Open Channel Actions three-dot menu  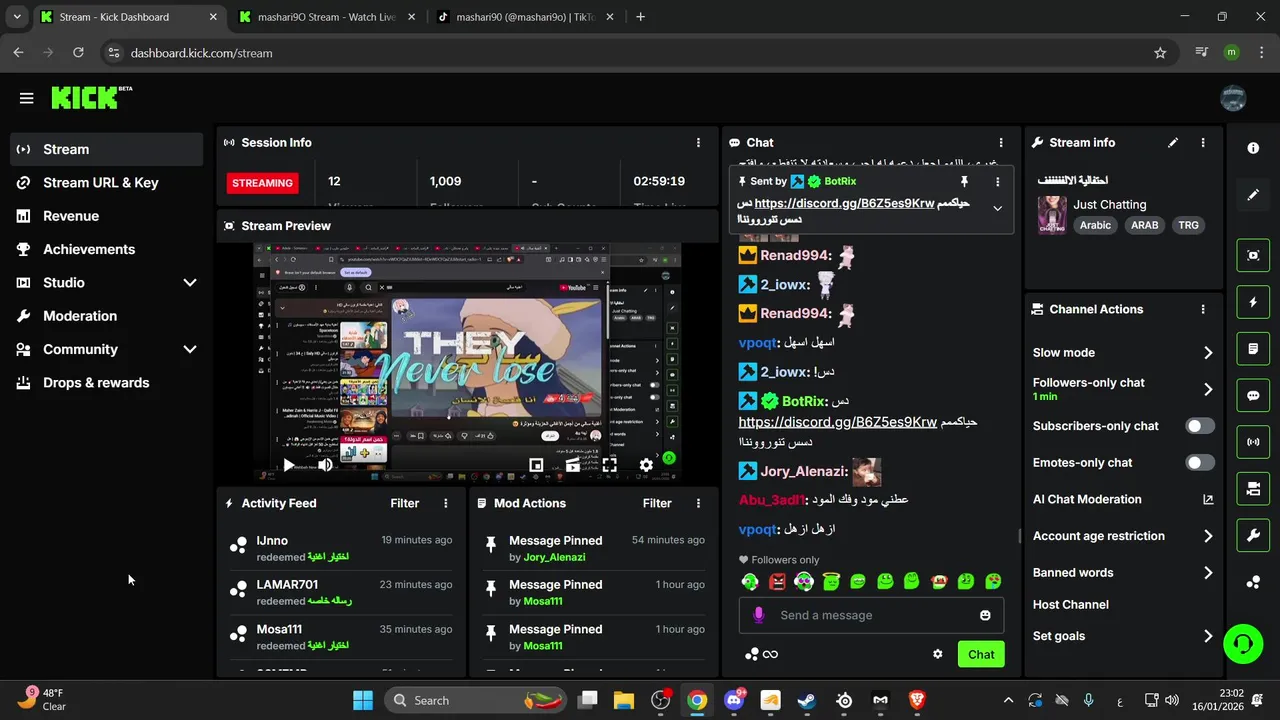1203,309
